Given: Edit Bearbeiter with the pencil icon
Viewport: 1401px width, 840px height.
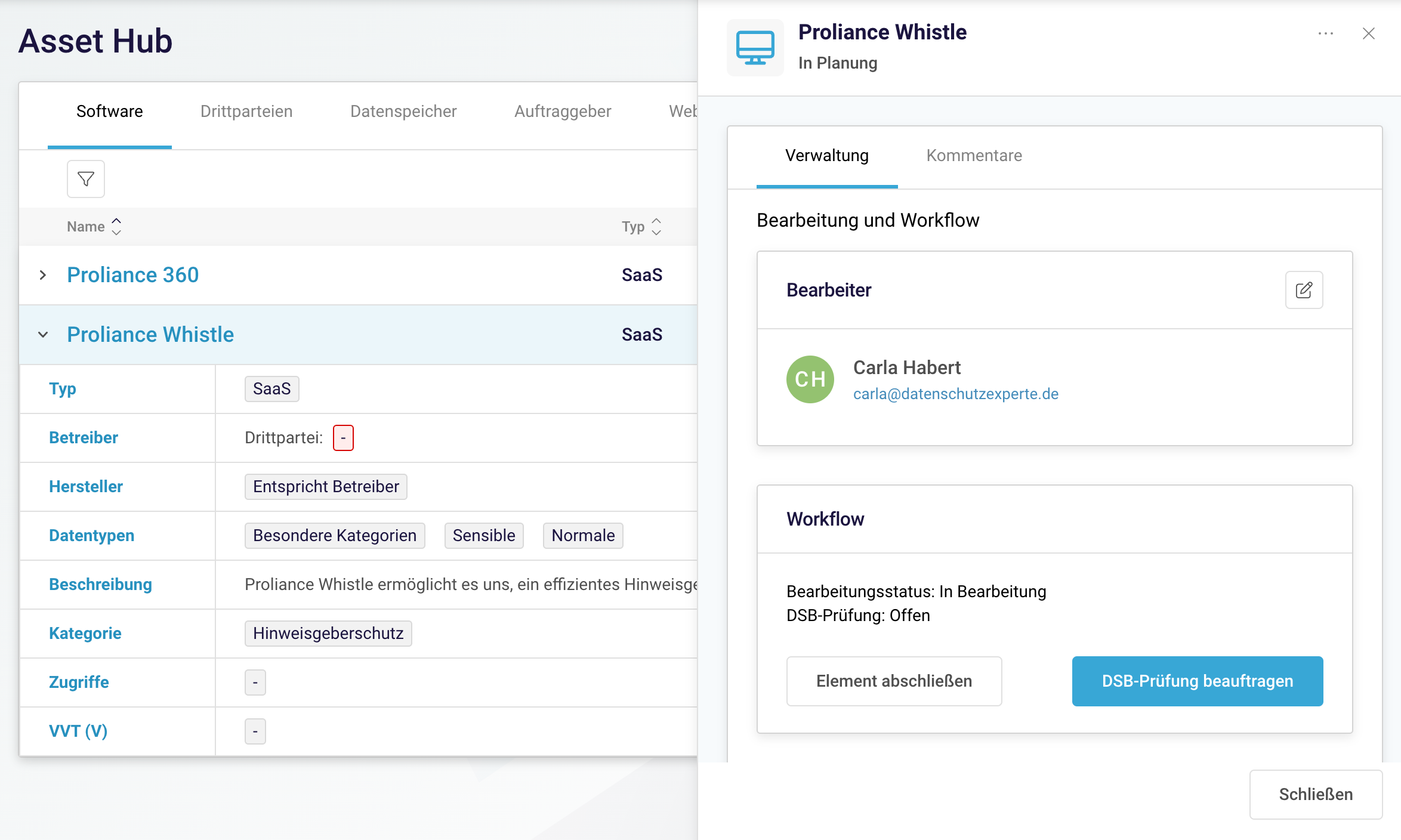Looking at the screenshot, I should [1304, 290].
